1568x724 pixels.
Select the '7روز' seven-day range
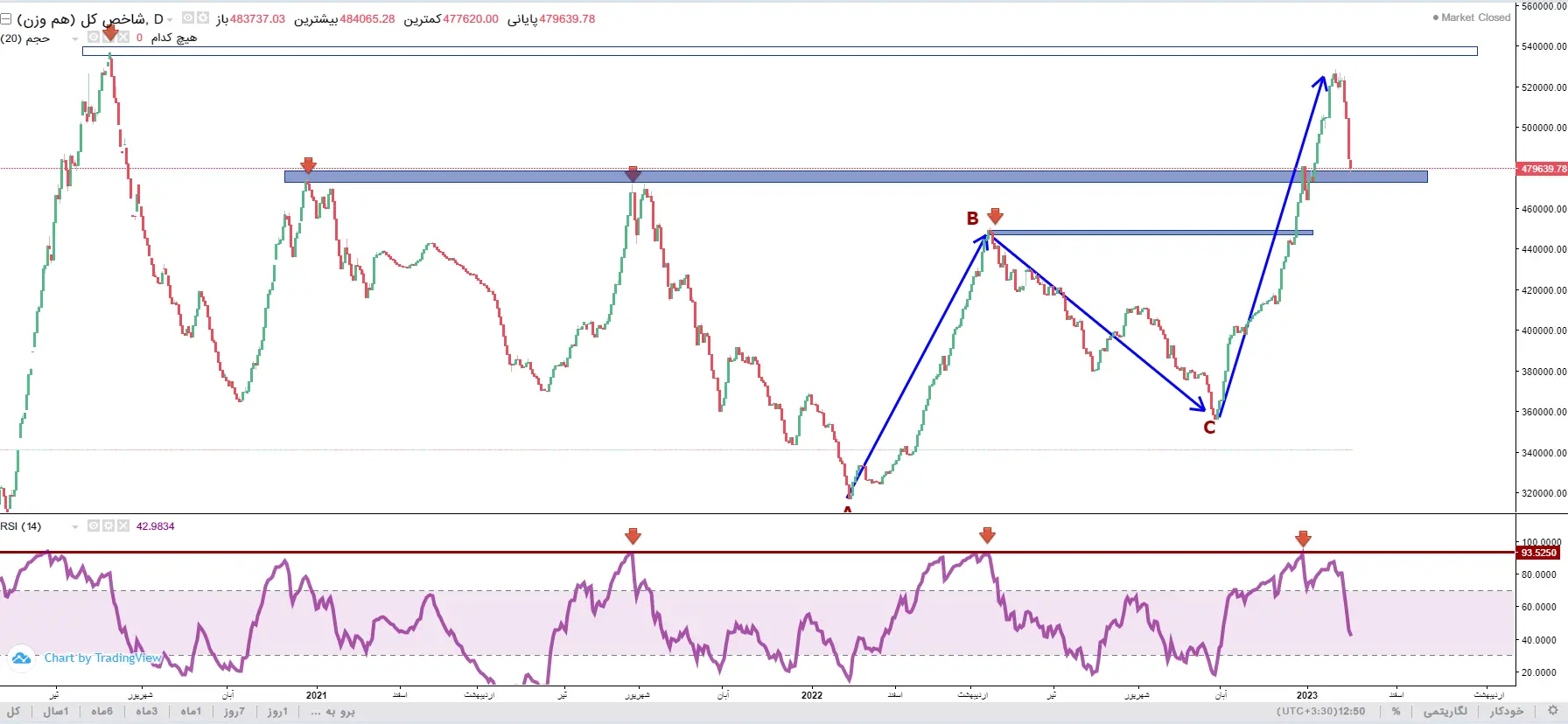point(234,712)
